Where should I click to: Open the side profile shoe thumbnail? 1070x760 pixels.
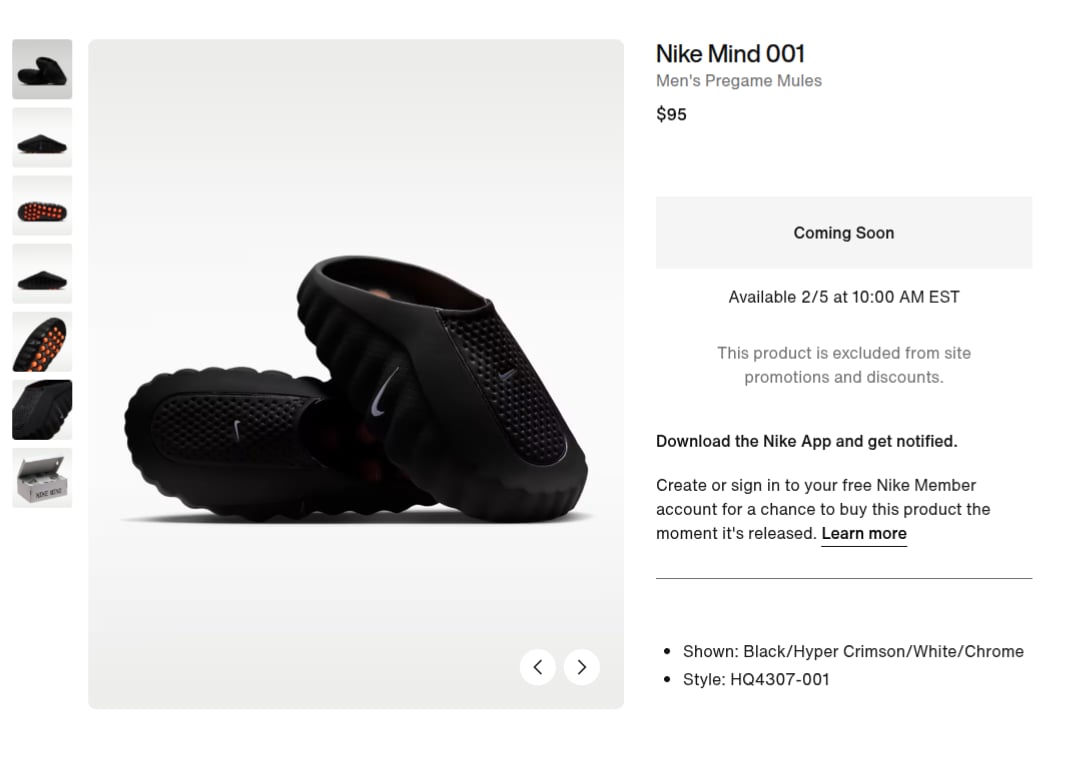click(42, 137)
